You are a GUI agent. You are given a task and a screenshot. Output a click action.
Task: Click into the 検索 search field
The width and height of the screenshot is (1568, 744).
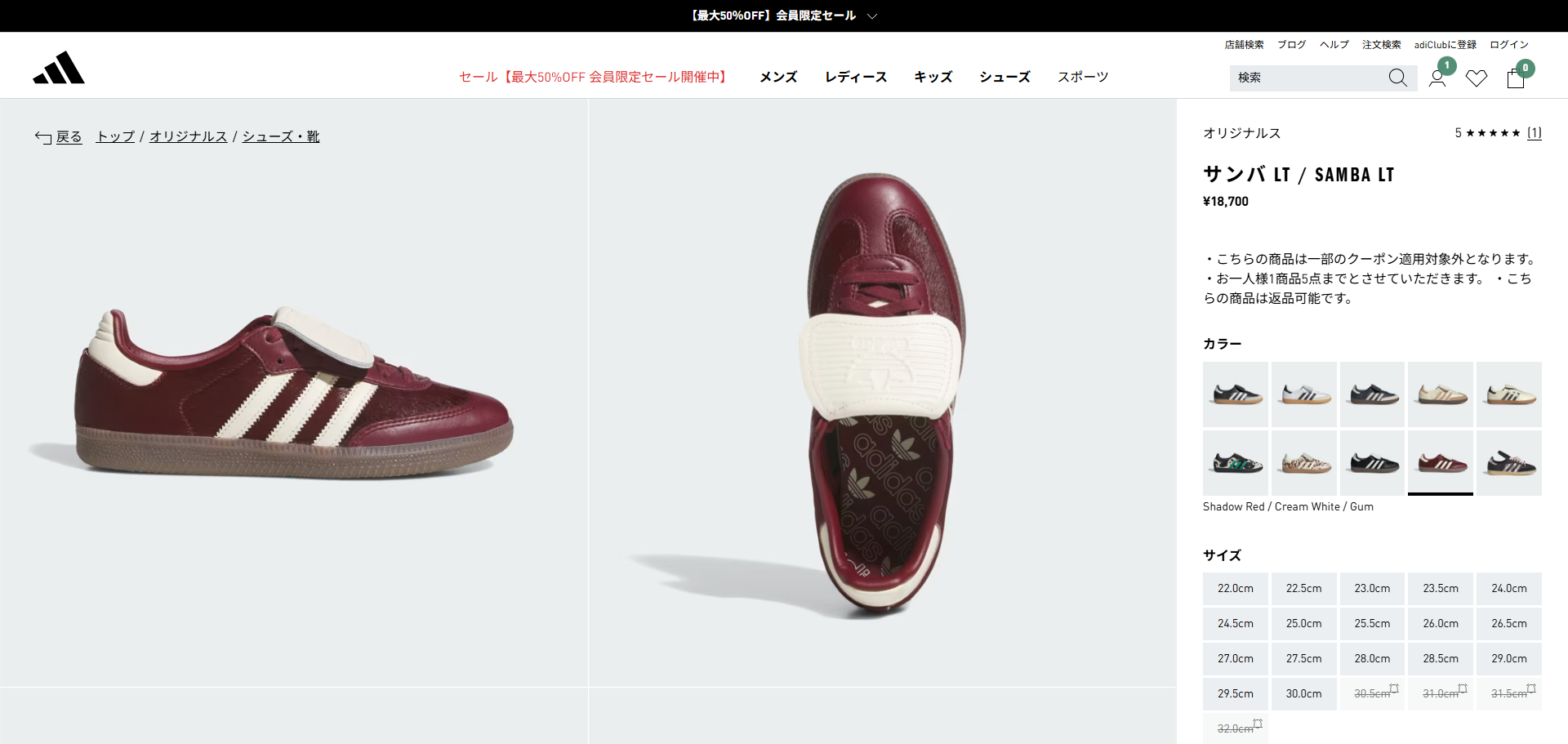pos(1307,78)
